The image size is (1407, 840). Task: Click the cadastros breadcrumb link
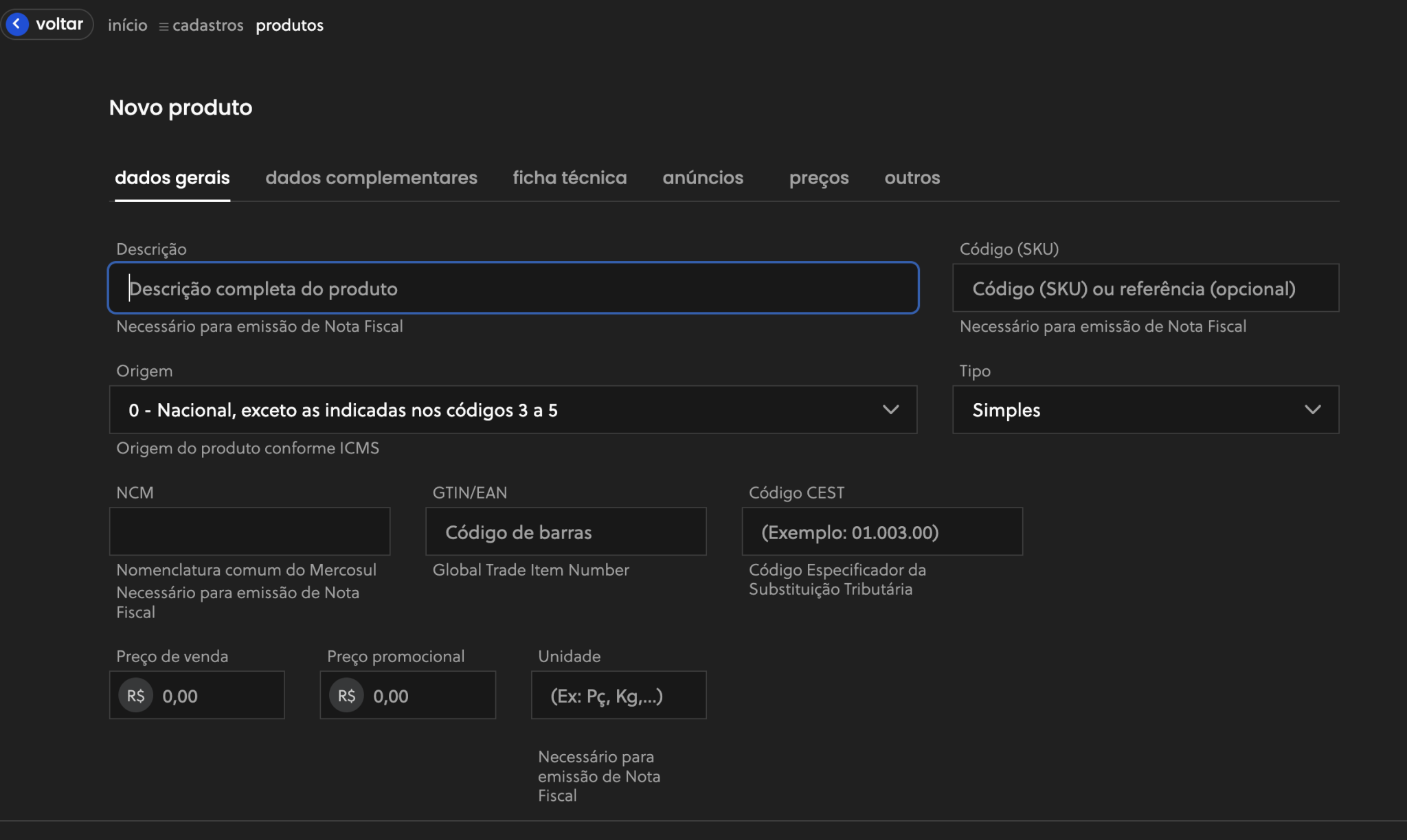[x=207, y=25]
